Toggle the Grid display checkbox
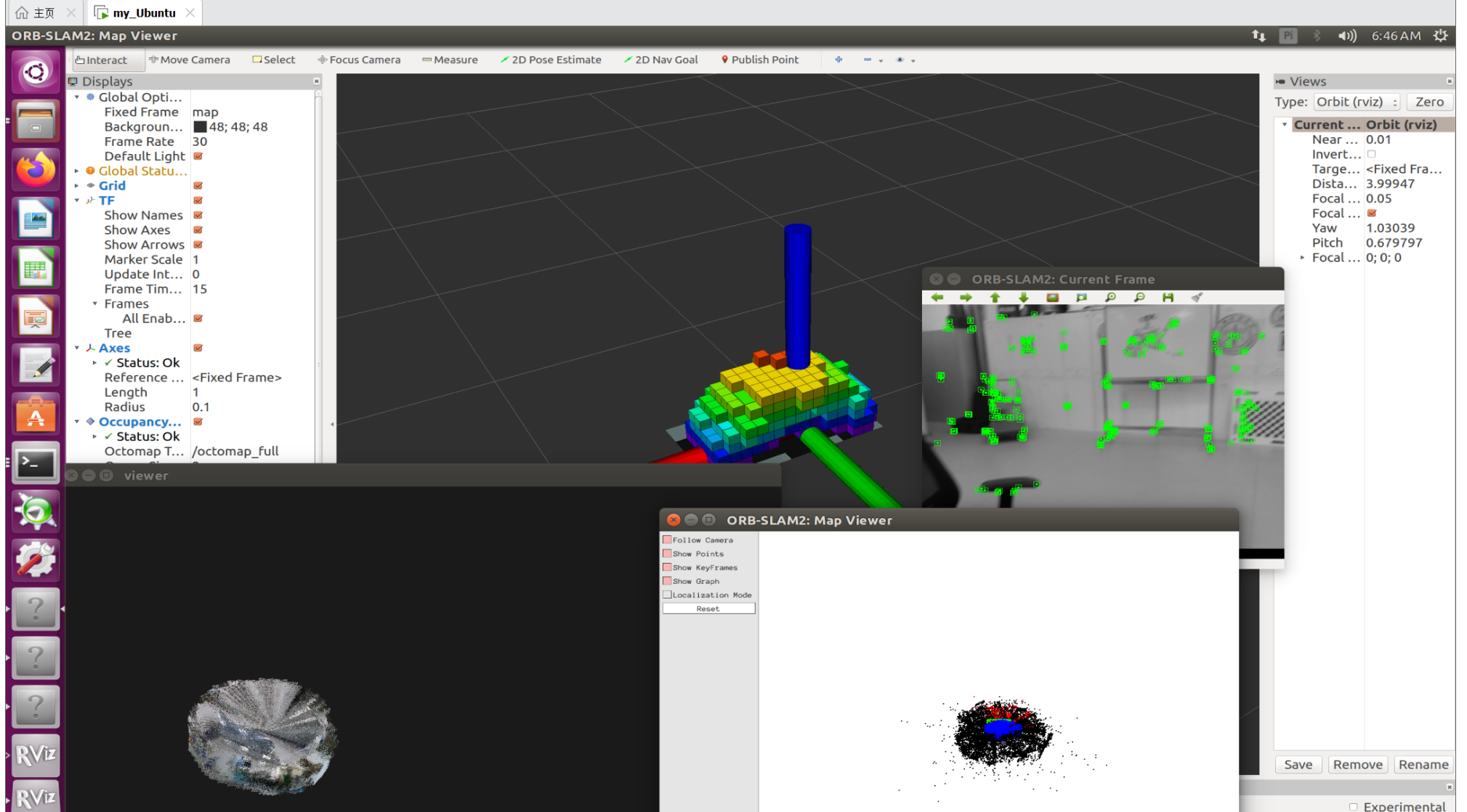The height and width of the screenshot is (812, 1467). [198, 185]
